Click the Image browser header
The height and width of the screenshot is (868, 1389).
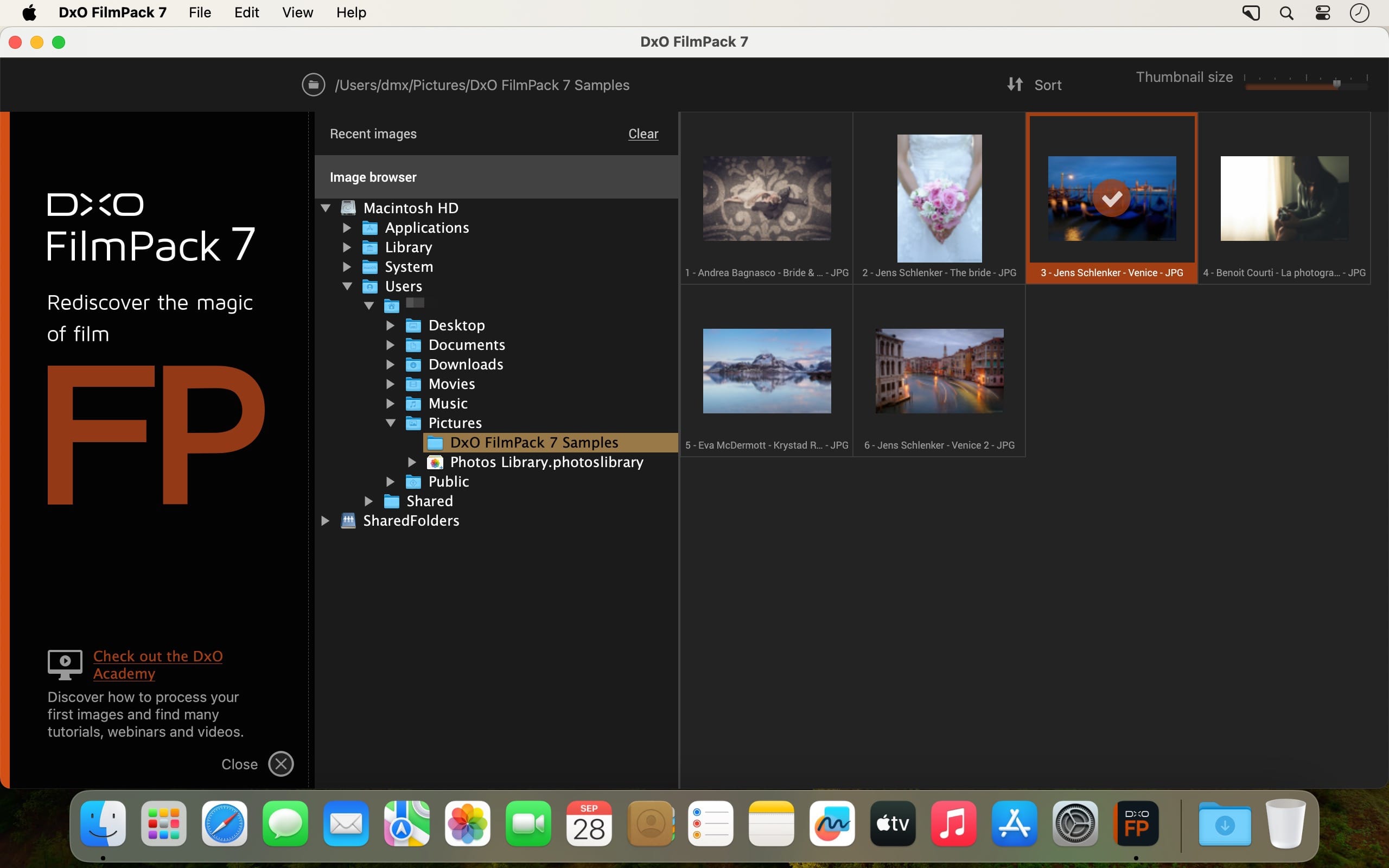[496, 177]
